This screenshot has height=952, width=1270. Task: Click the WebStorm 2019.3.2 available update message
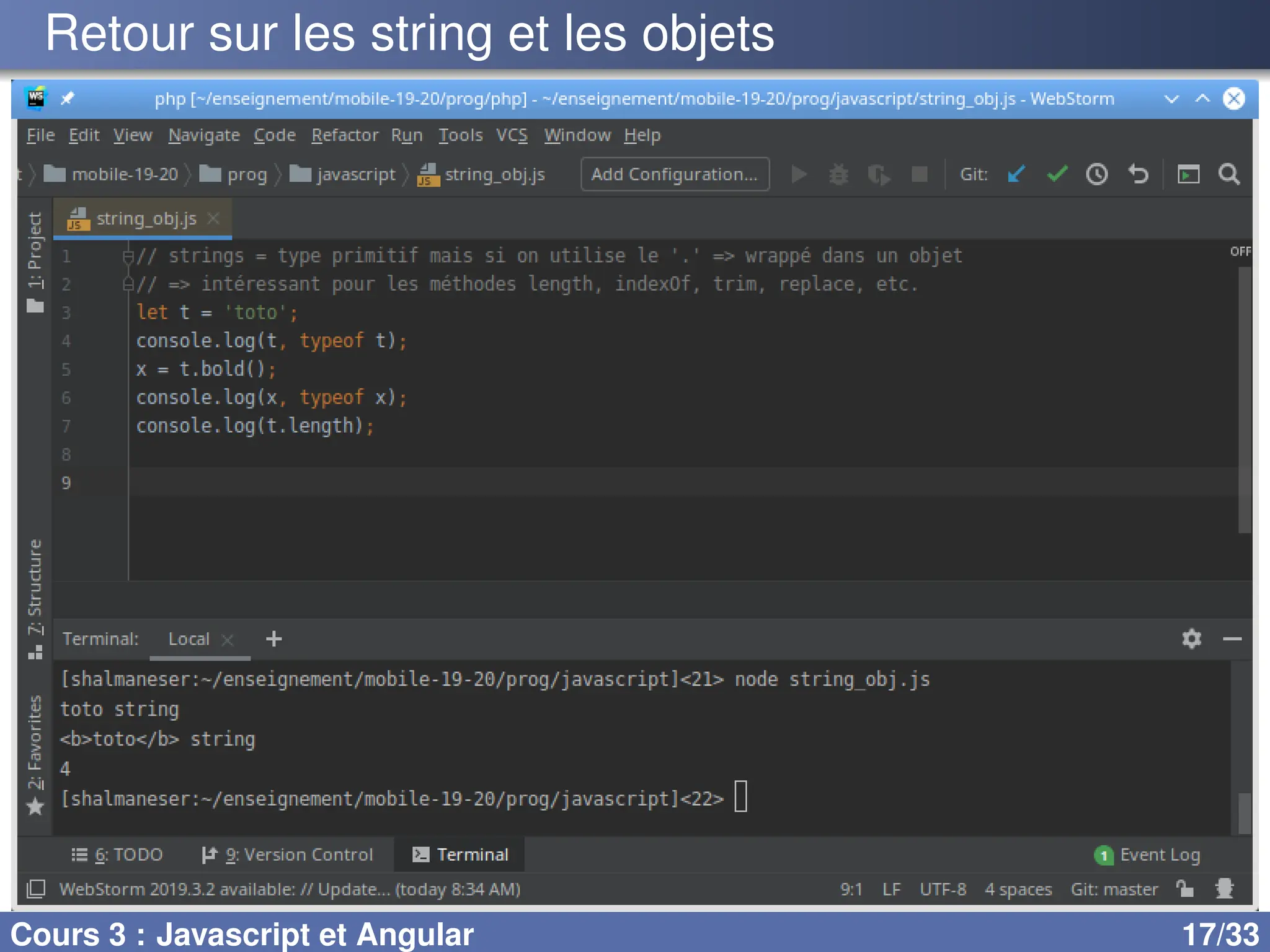290,889
